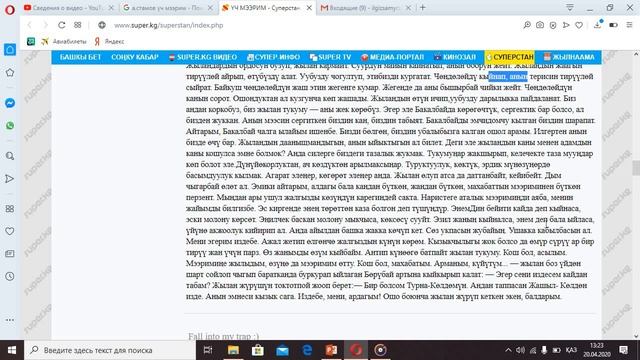
Task: Open Task View on the taskbar
Action: pos(208,350)
